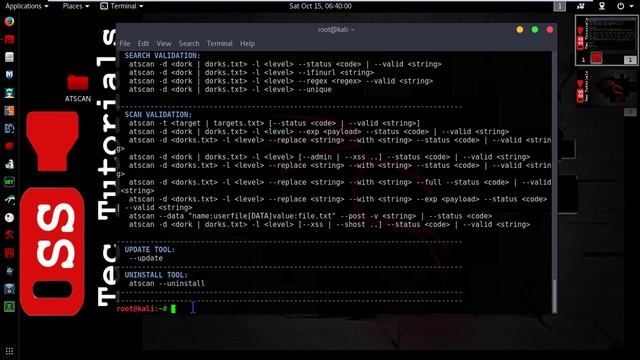Open the Edit menu in terminal
This screenshot has height=360, width=640.
tap(143, 43)
